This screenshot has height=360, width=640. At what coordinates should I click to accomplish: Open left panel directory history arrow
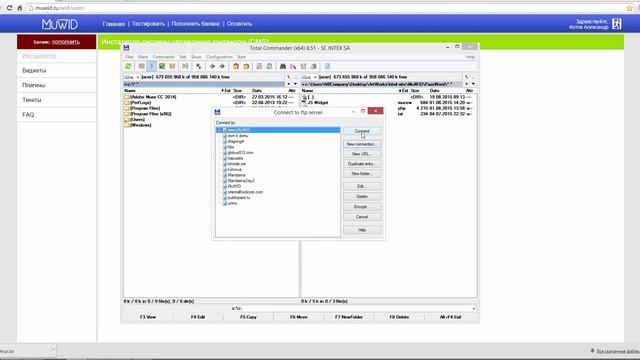coord(296,84)
